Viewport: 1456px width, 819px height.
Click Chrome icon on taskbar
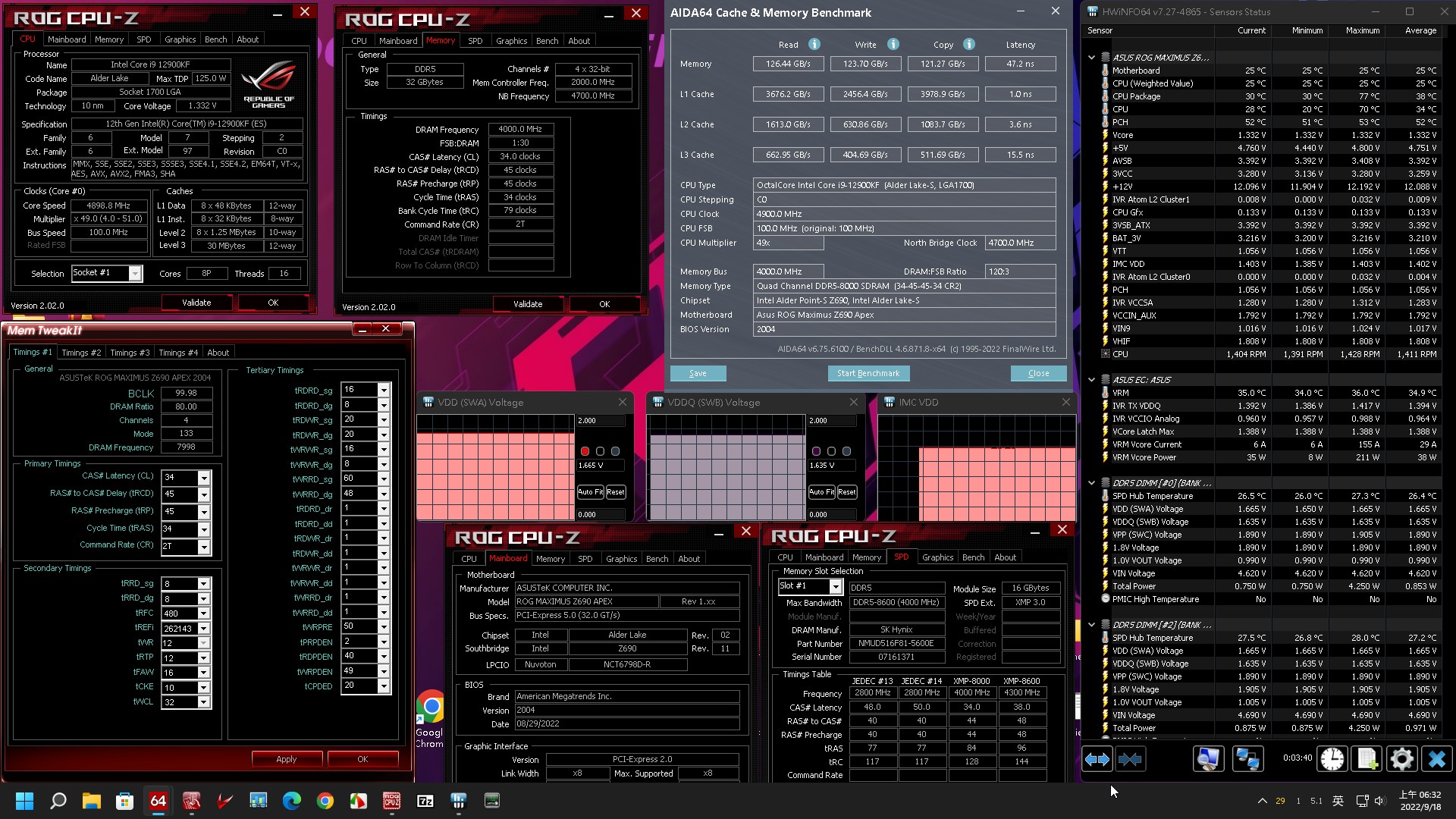325,801
